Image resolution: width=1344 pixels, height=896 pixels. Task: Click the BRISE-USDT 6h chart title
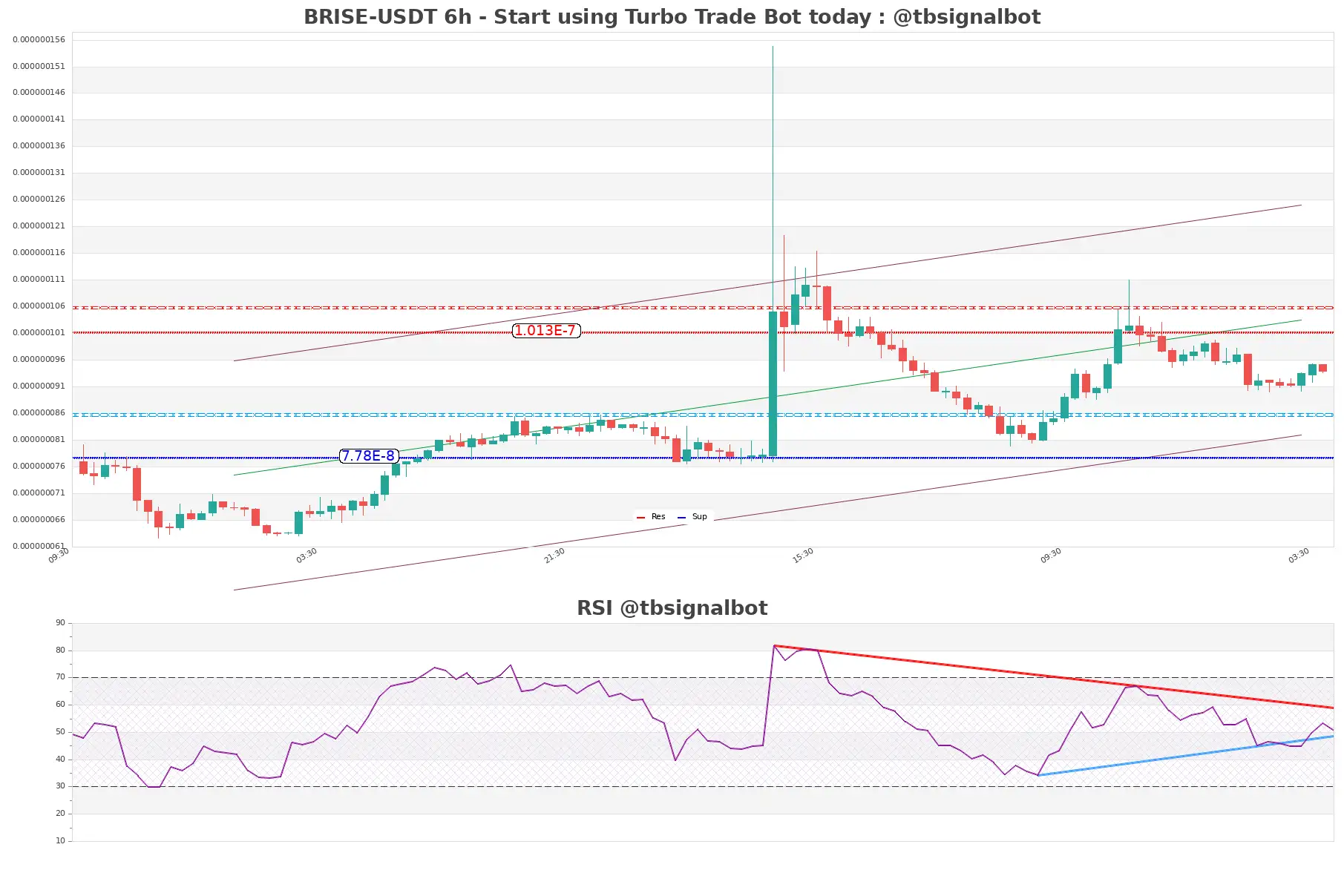pos(672,17)
